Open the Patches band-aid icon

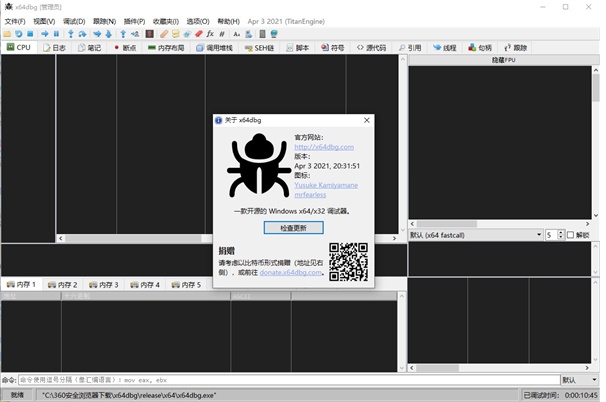pos(164,34)
